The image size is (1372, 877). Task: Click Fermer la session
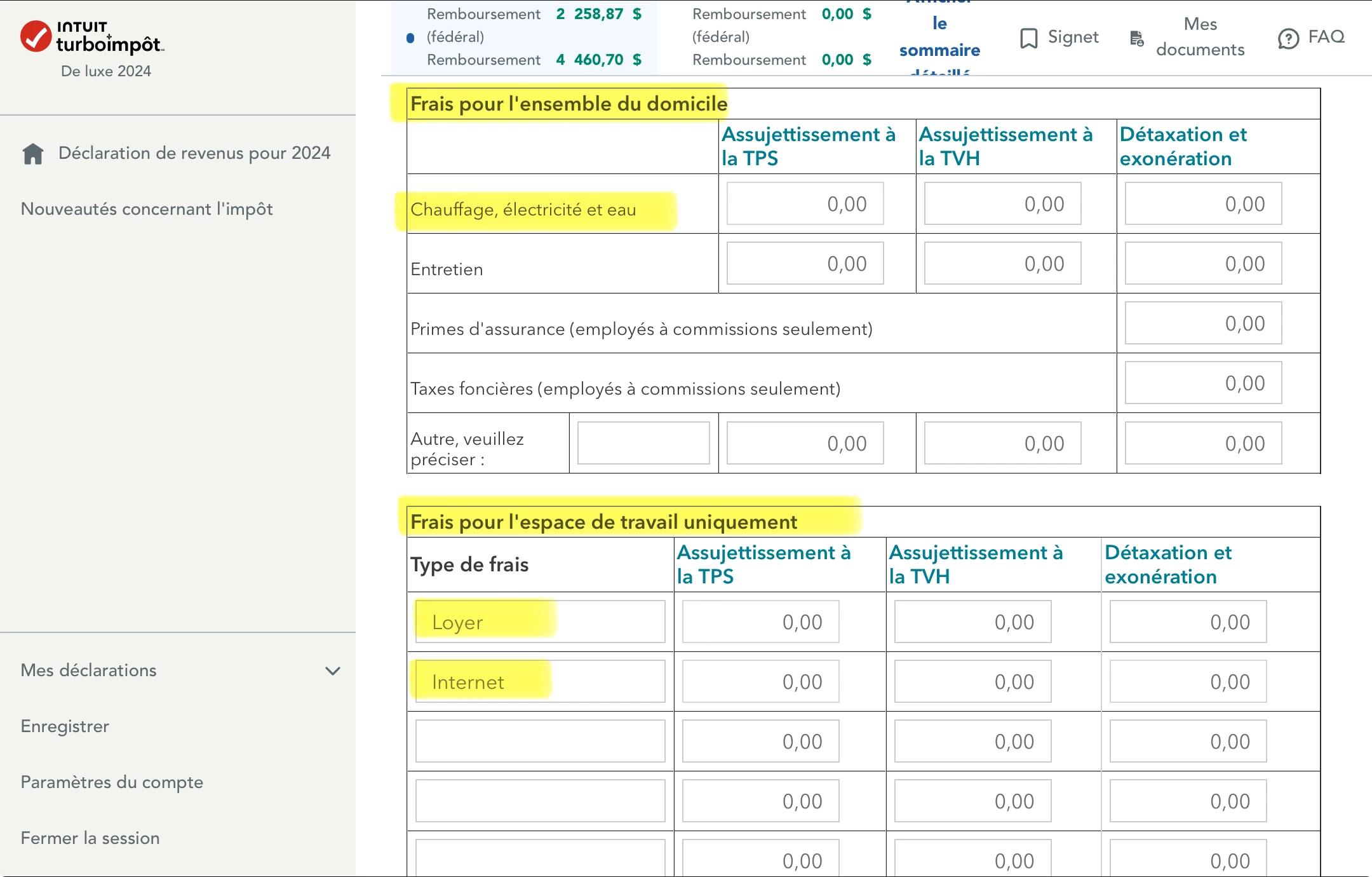point(90,838)
